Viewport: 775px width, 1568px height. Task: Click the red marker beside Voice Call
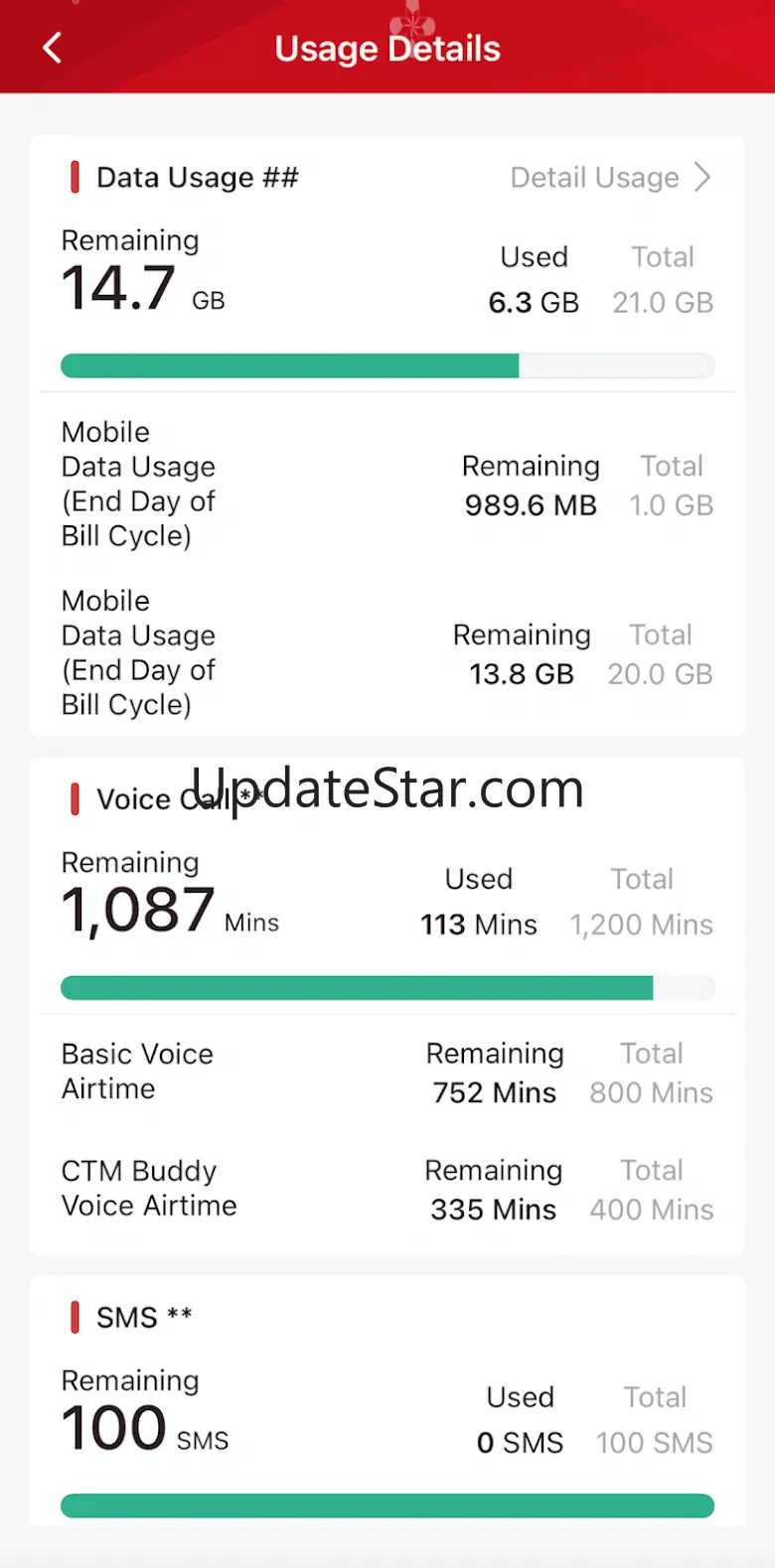point(75,799)
